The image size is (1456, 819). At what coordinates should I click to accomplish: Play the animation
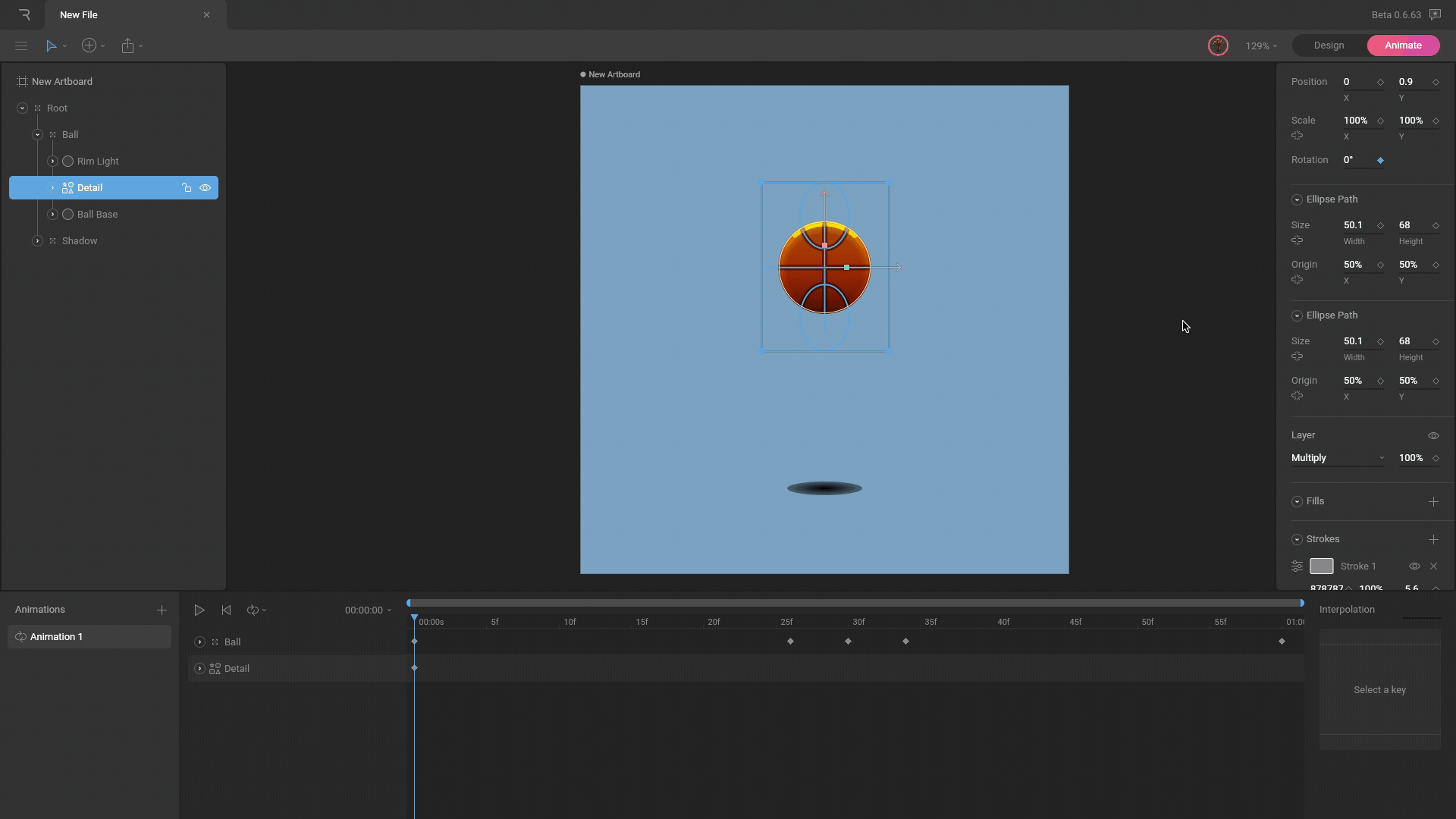pyautogui.click(x=199, y=610)
